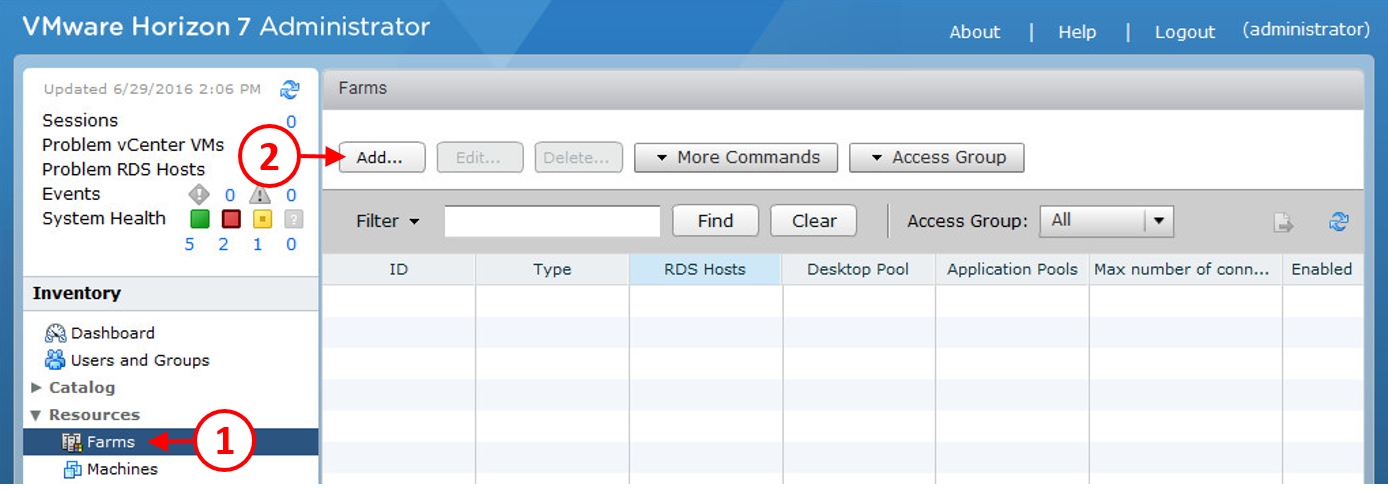Sort by the RDS Hosts column header

705,269
